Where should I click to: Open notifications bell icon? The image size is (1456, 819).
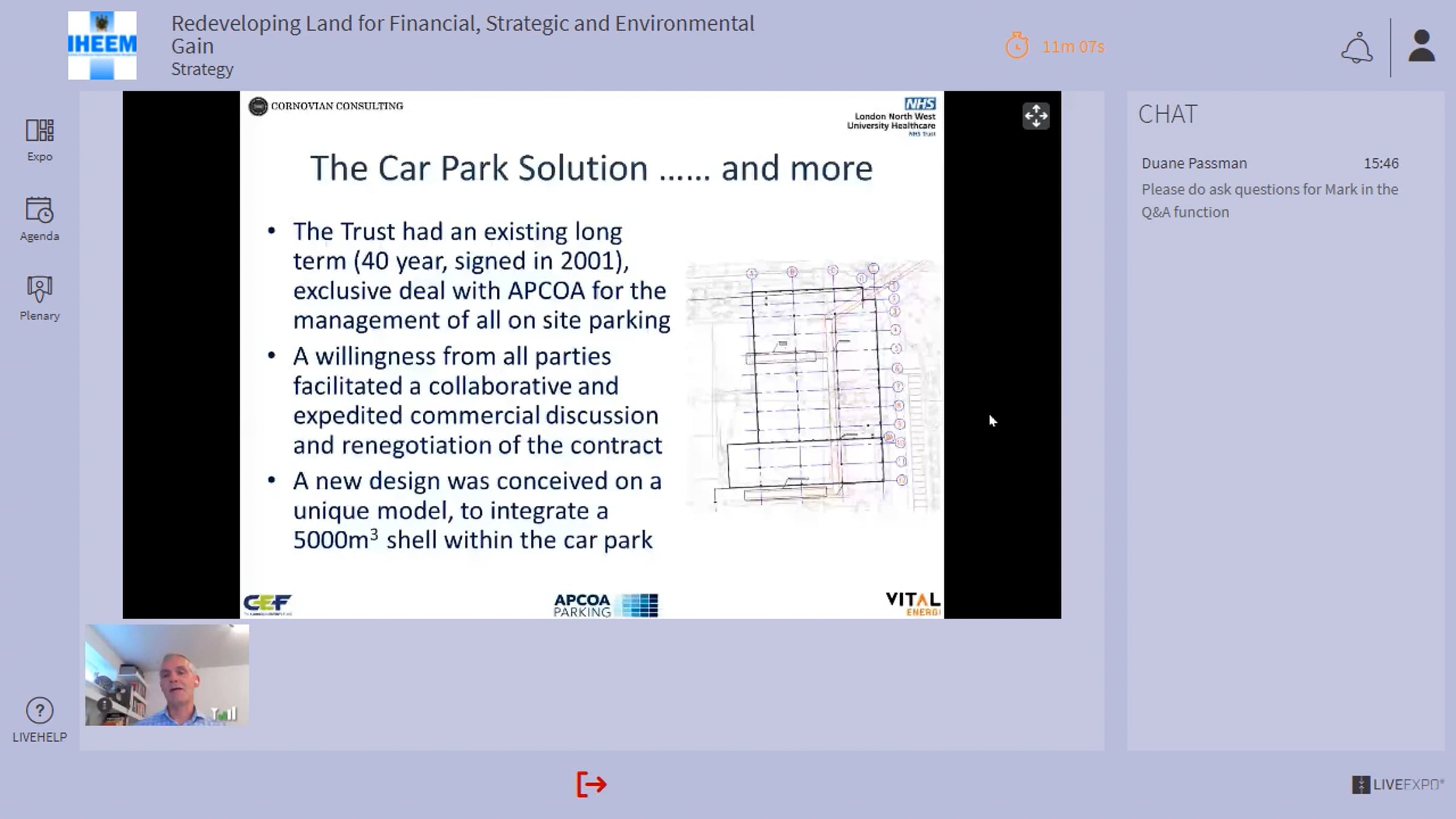(1357, 47)
